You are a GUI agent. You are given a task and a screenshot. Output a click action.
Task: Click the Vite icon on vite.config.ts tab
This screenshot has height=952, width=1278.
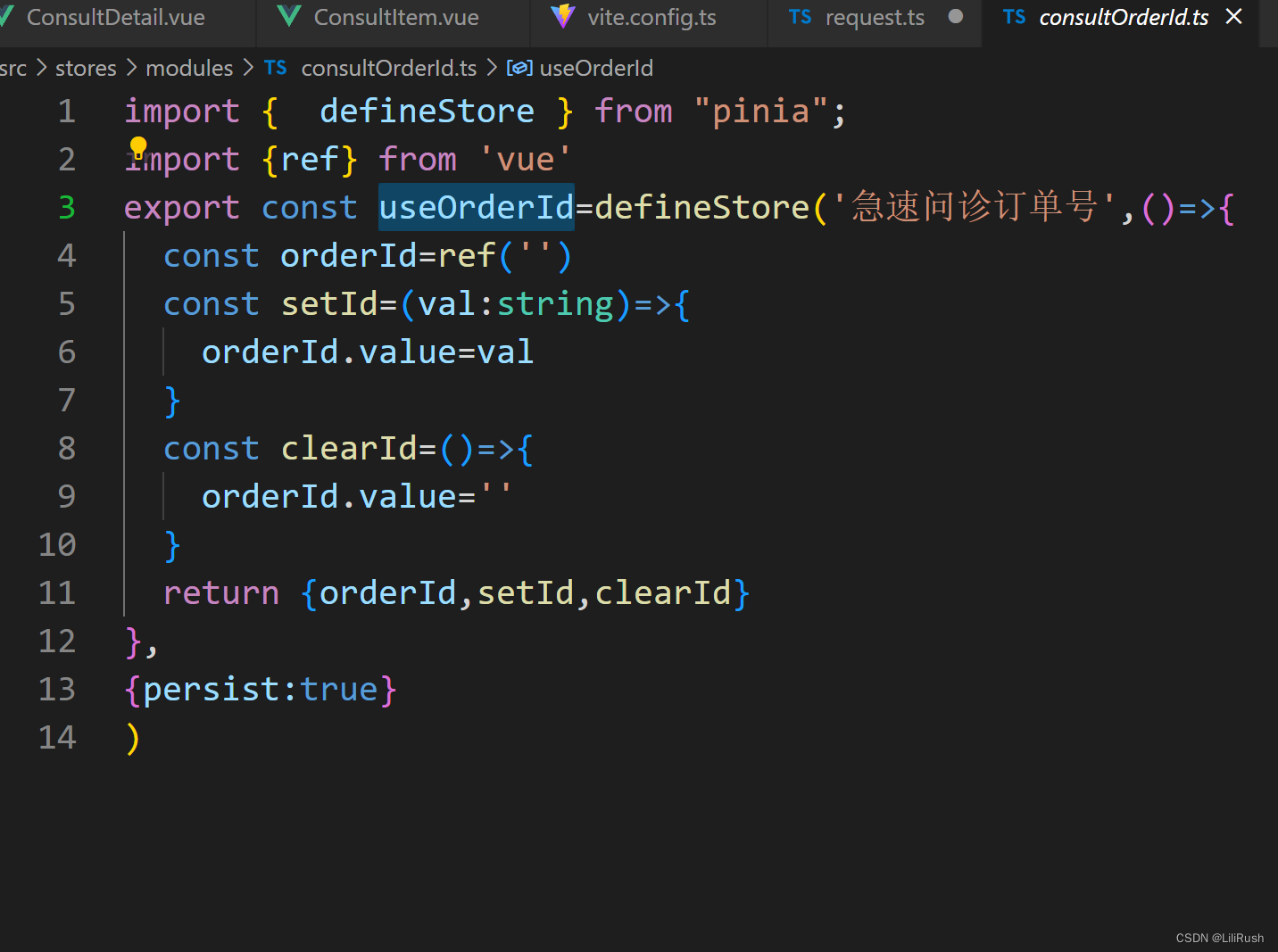pyautogui.click(x=563, y=16)
